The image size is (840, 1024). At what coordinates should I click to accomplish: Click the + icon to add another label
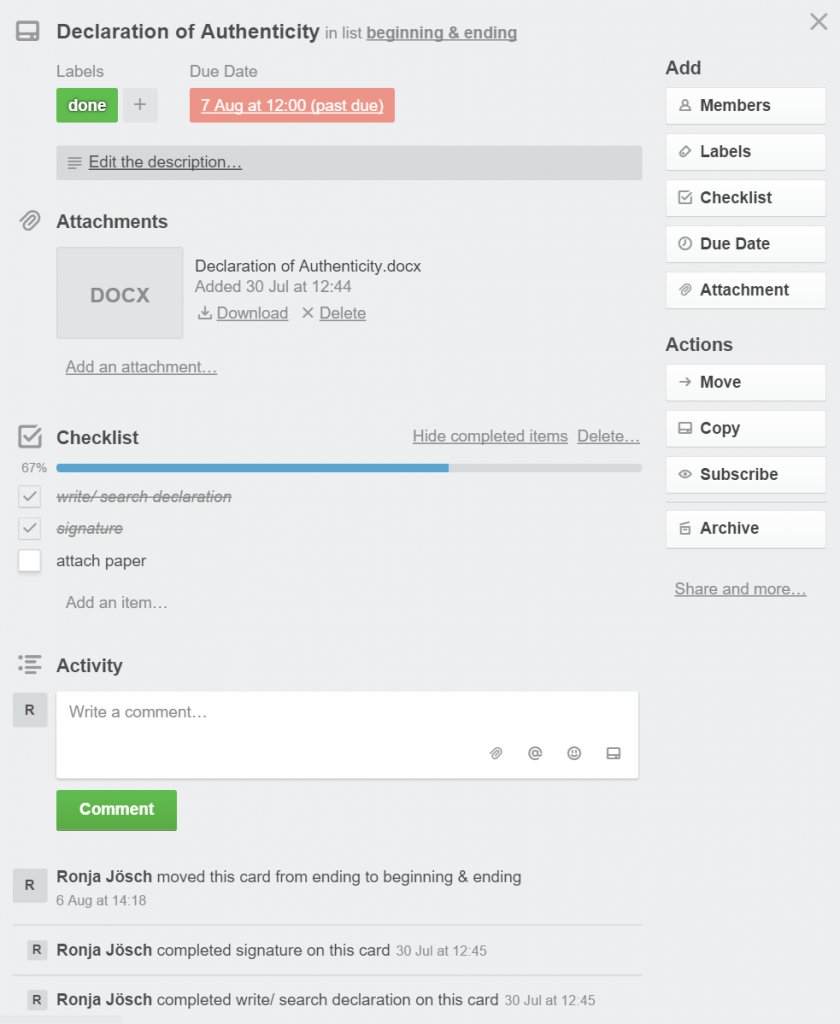point(140,104)
